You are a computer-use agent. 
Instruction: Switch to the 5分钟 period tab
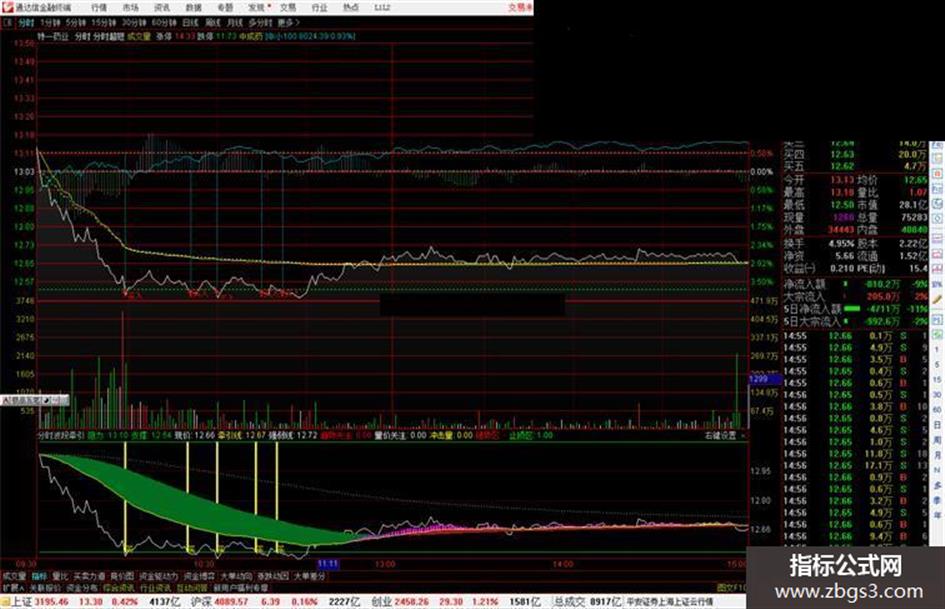pos(76,23)
